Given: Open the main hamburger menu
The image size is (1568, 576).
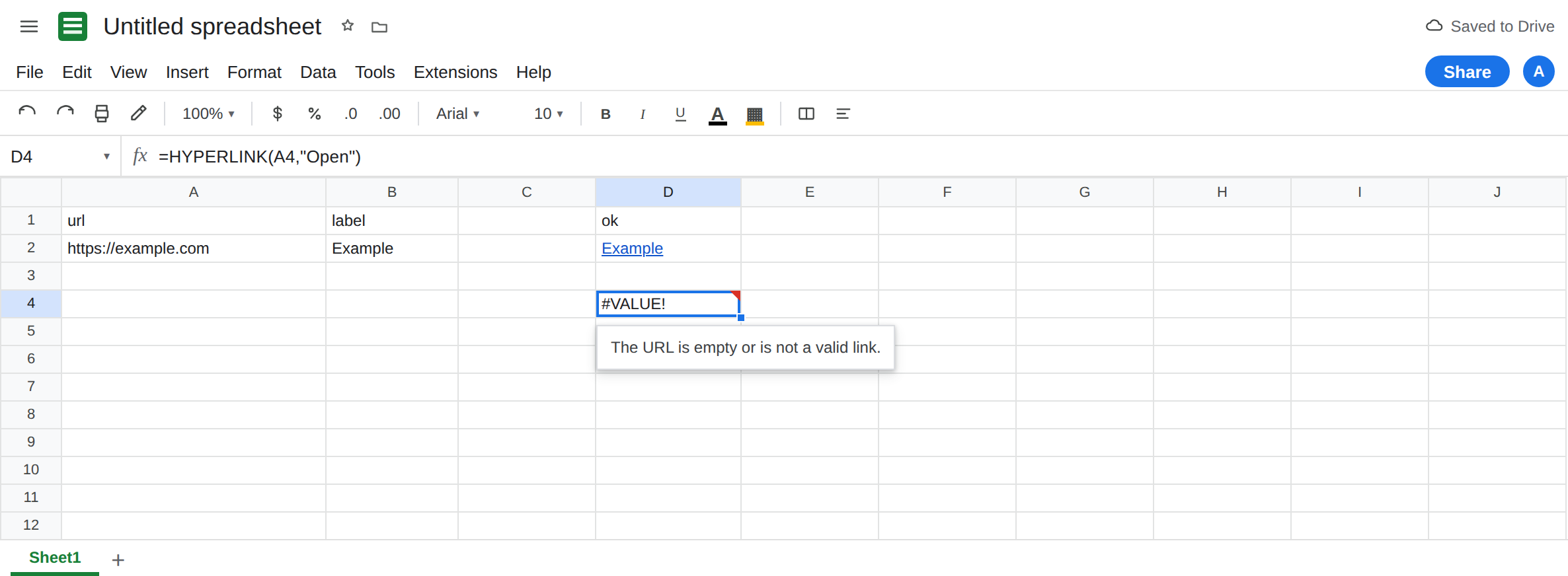Looking at the screenshot, I should 29,26.
